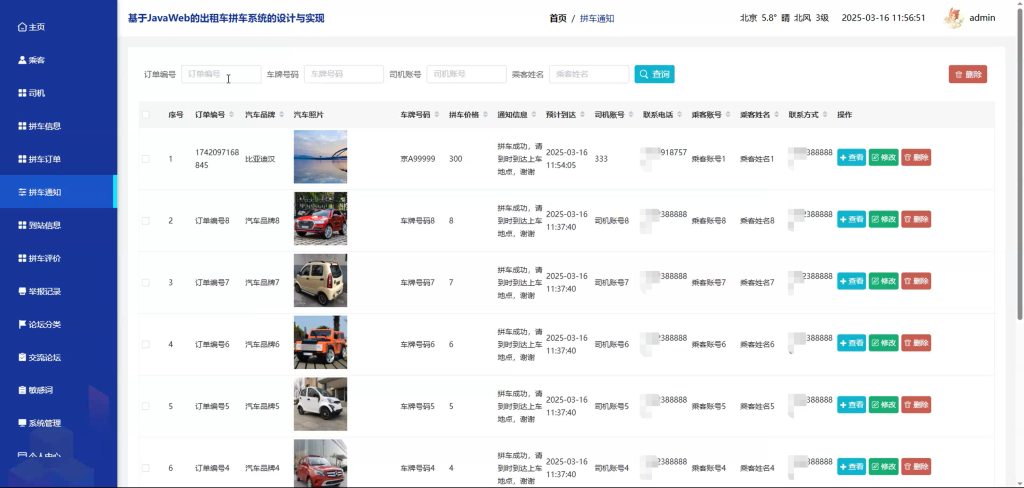Viewport: 1024px width, 488px height.
Task: Click the top red 删除 button
Action: 968,74
